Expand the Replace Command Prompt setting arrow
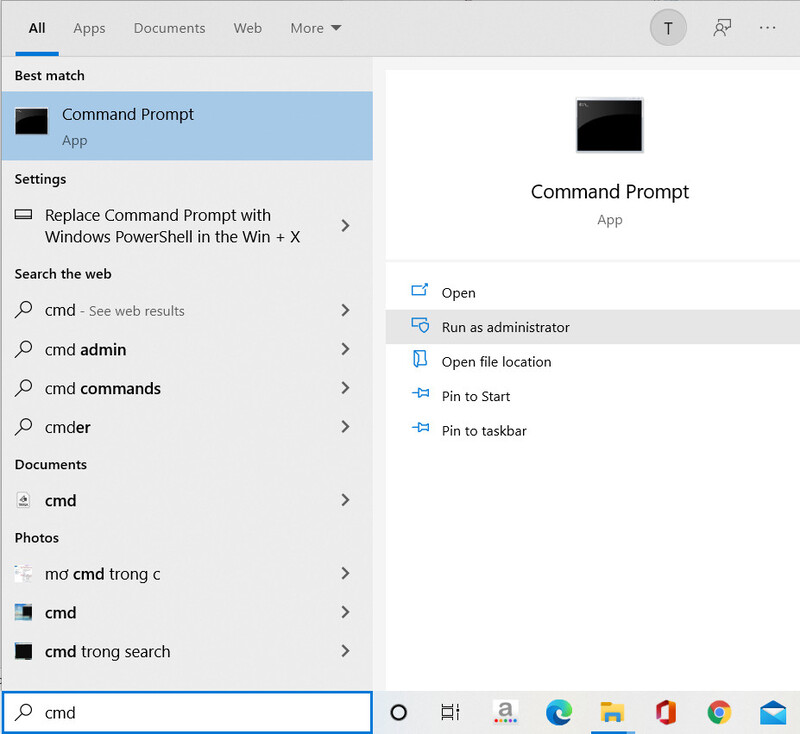Screen dimensions: 800x734 pyautogui.click(x=345, y=225)
